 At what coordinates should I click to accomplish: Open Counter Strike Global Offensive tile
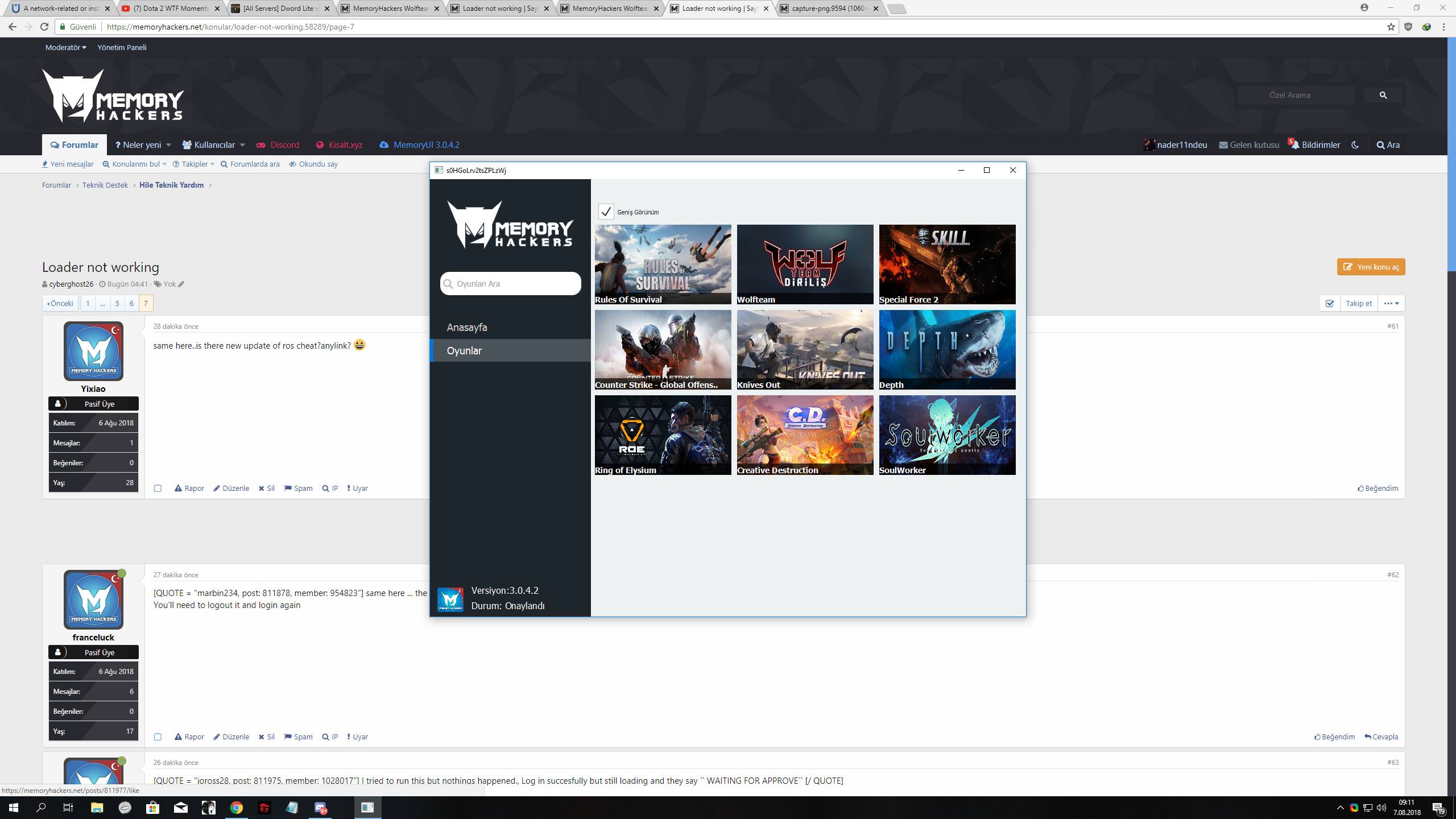(663, 350)
